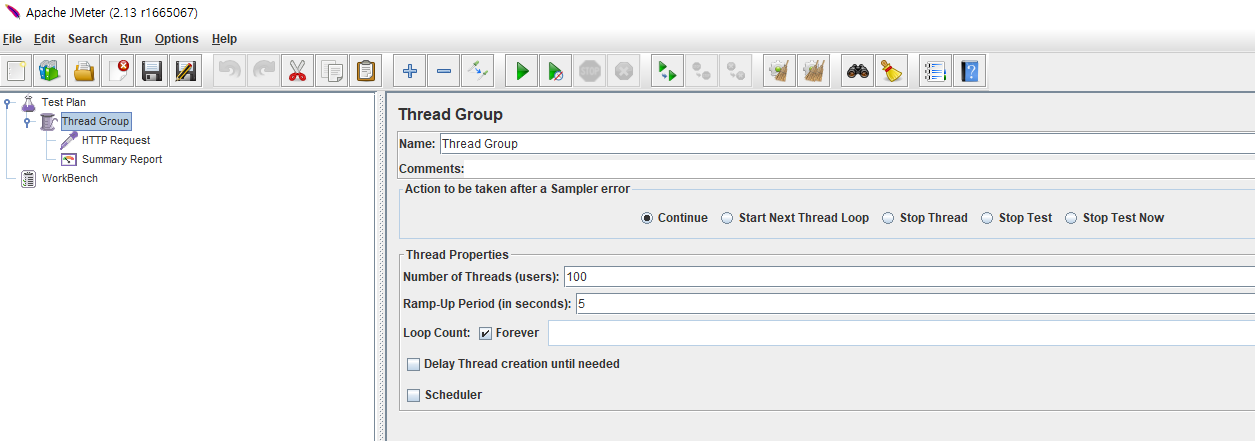Select Start Next Thread Loop radio button

[728, 218]
